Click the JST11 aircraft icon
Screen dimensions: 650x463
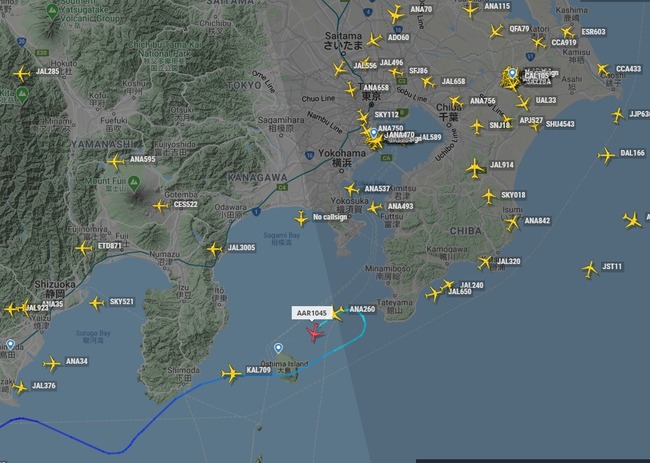click(589, 269)
